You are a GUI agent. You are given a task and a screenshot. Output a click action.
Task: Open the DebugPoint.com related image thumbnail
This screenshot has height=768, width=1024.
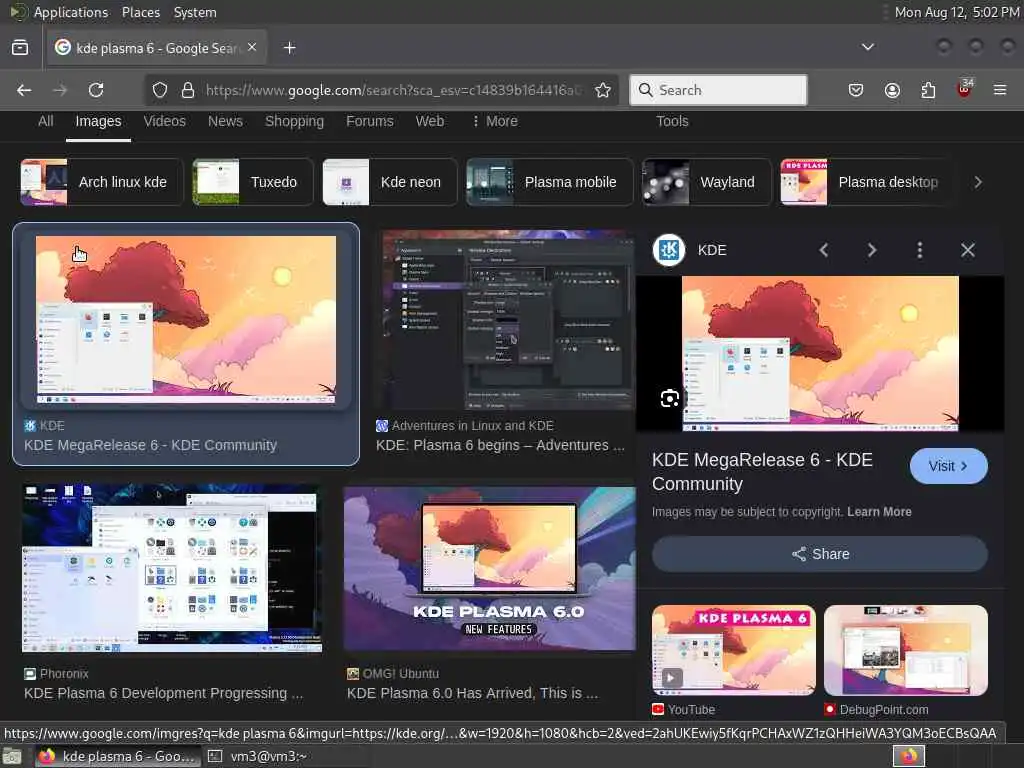pos(906,650)
